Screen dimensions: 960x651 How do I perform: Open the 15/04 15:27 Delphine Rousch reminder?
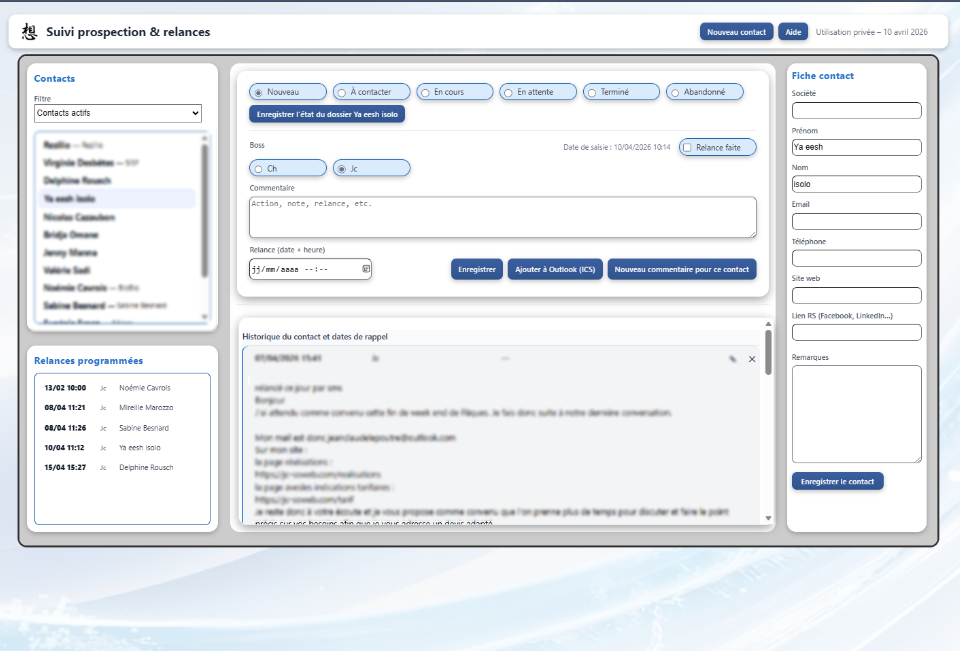coord(122,467)
